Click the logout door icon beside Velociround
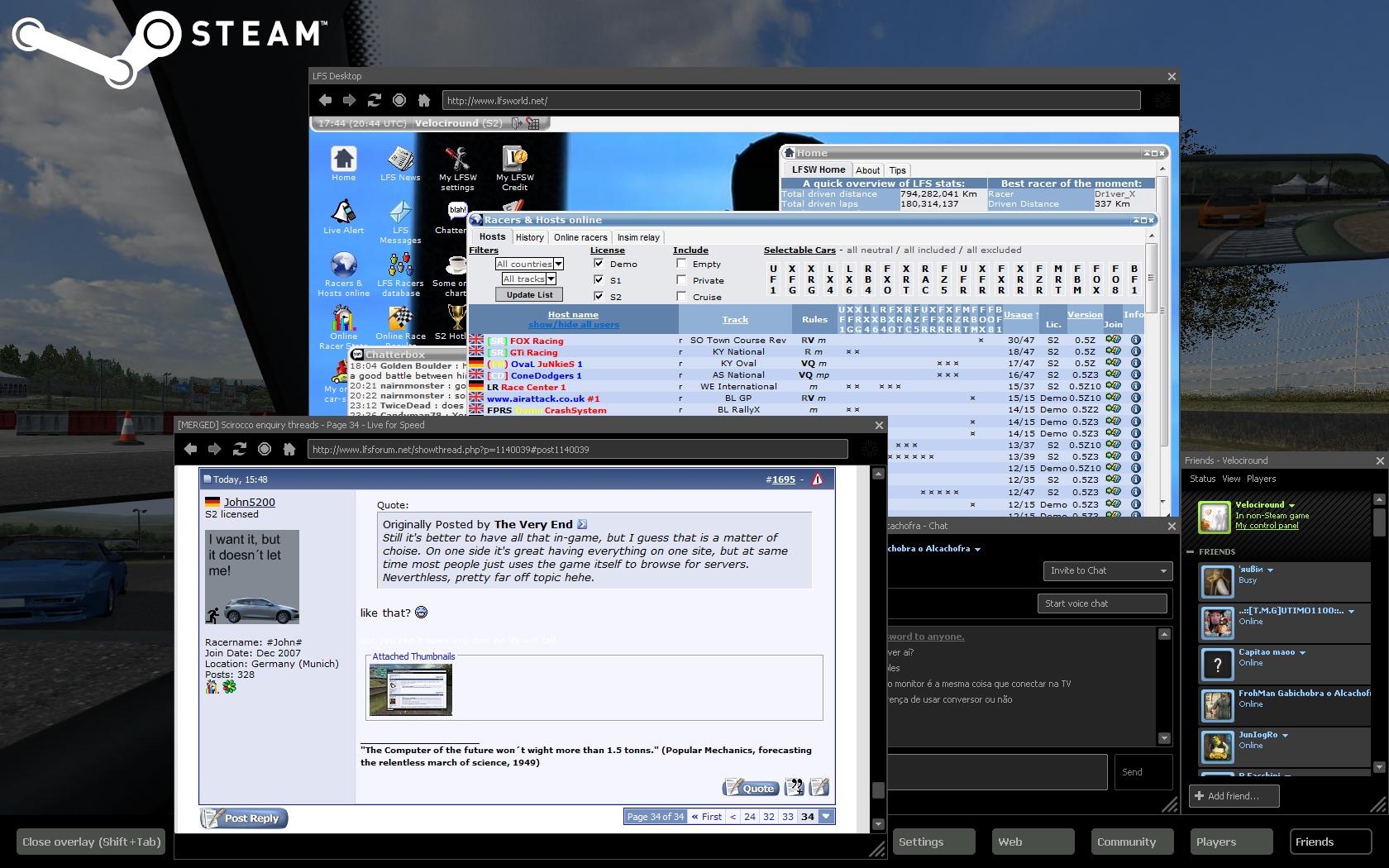This screenshot has height=868, width=1389. pyautogui.click(x=516, y=123)
